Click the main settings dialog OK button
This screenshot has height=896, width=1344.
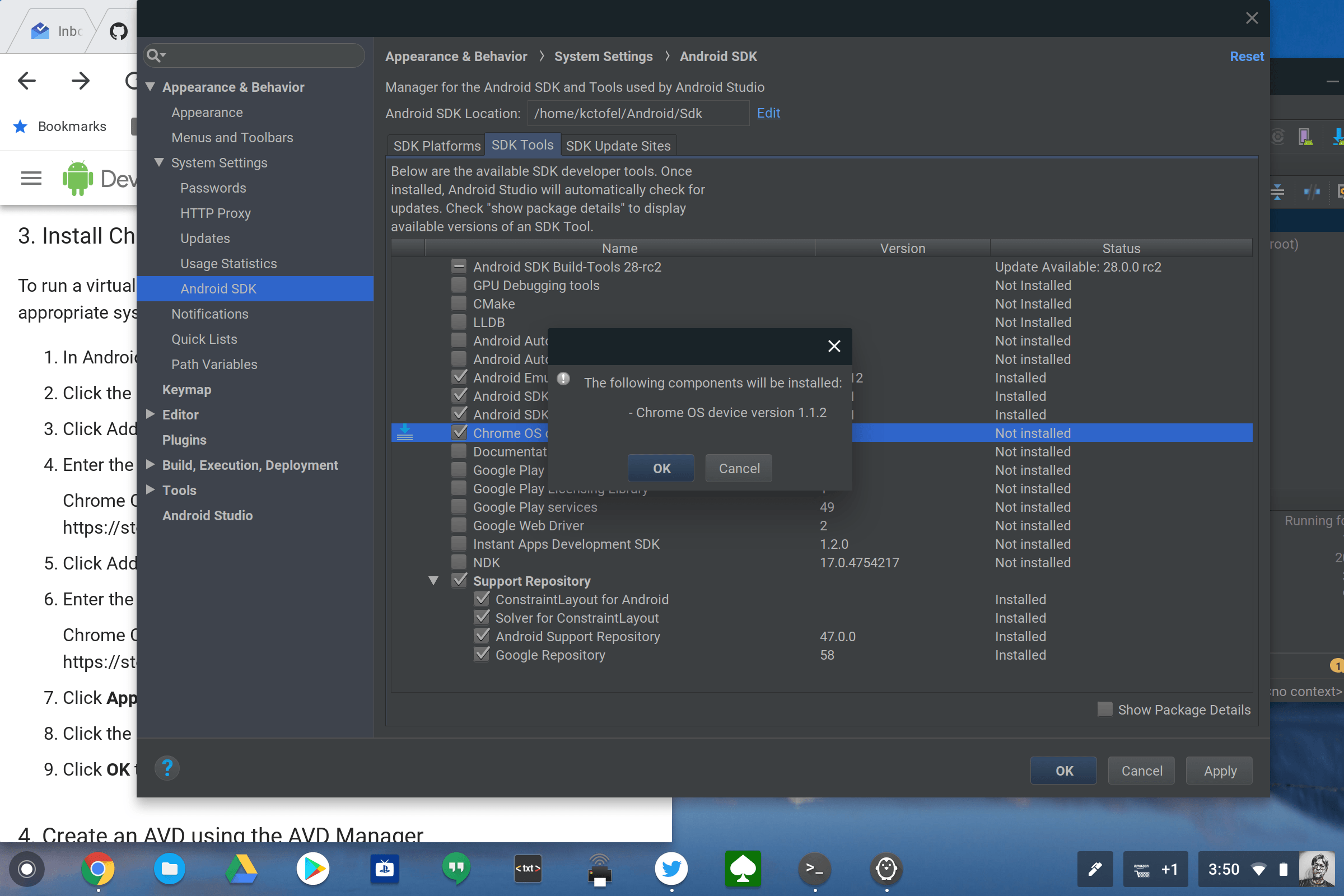pyautogui.click(x=1063, y=771)
